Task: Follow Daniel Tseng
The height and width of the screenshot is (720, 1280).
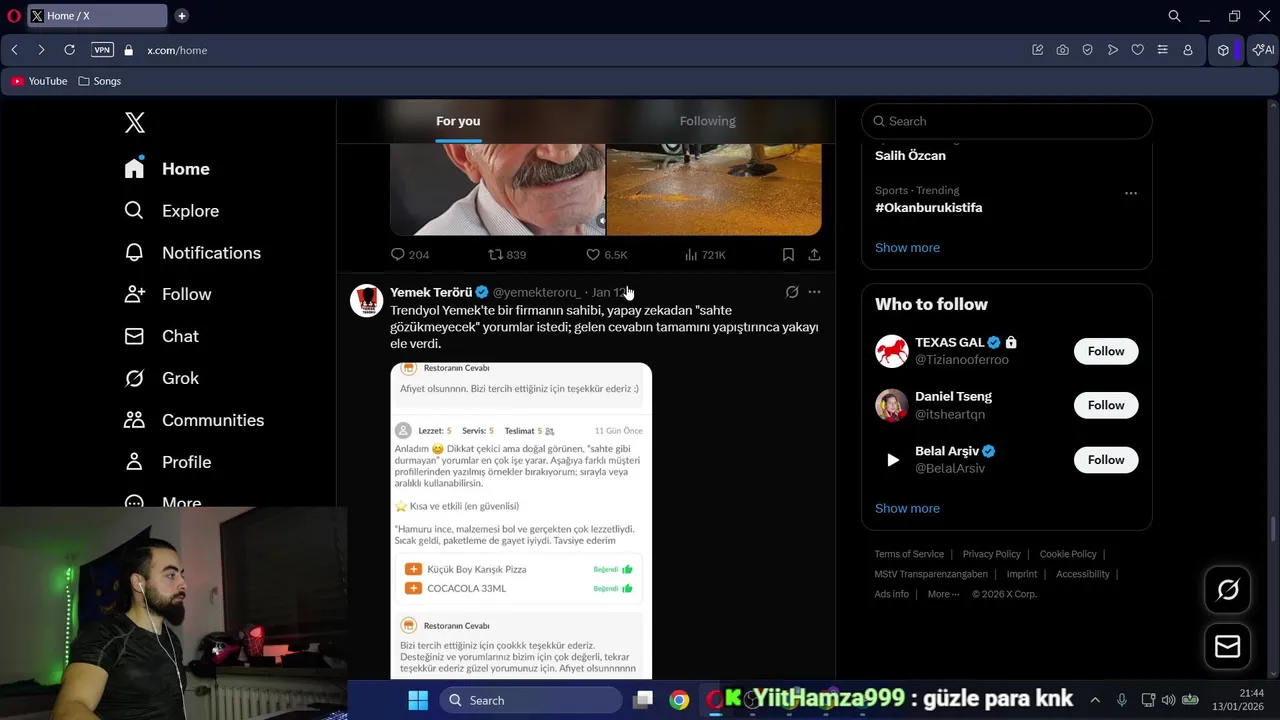Action: tap(1106, 405)
